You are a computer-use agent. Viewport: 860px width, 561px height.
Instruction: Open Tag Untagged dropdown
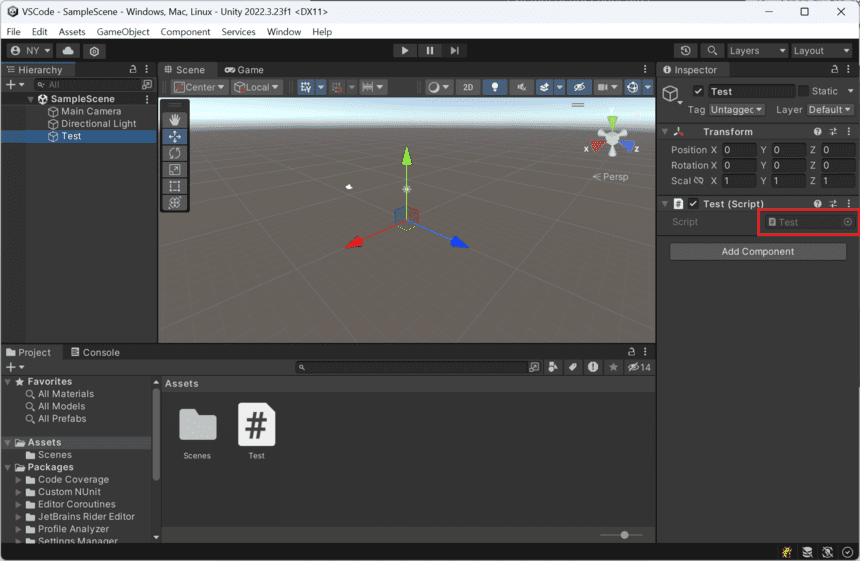[736, 110]
